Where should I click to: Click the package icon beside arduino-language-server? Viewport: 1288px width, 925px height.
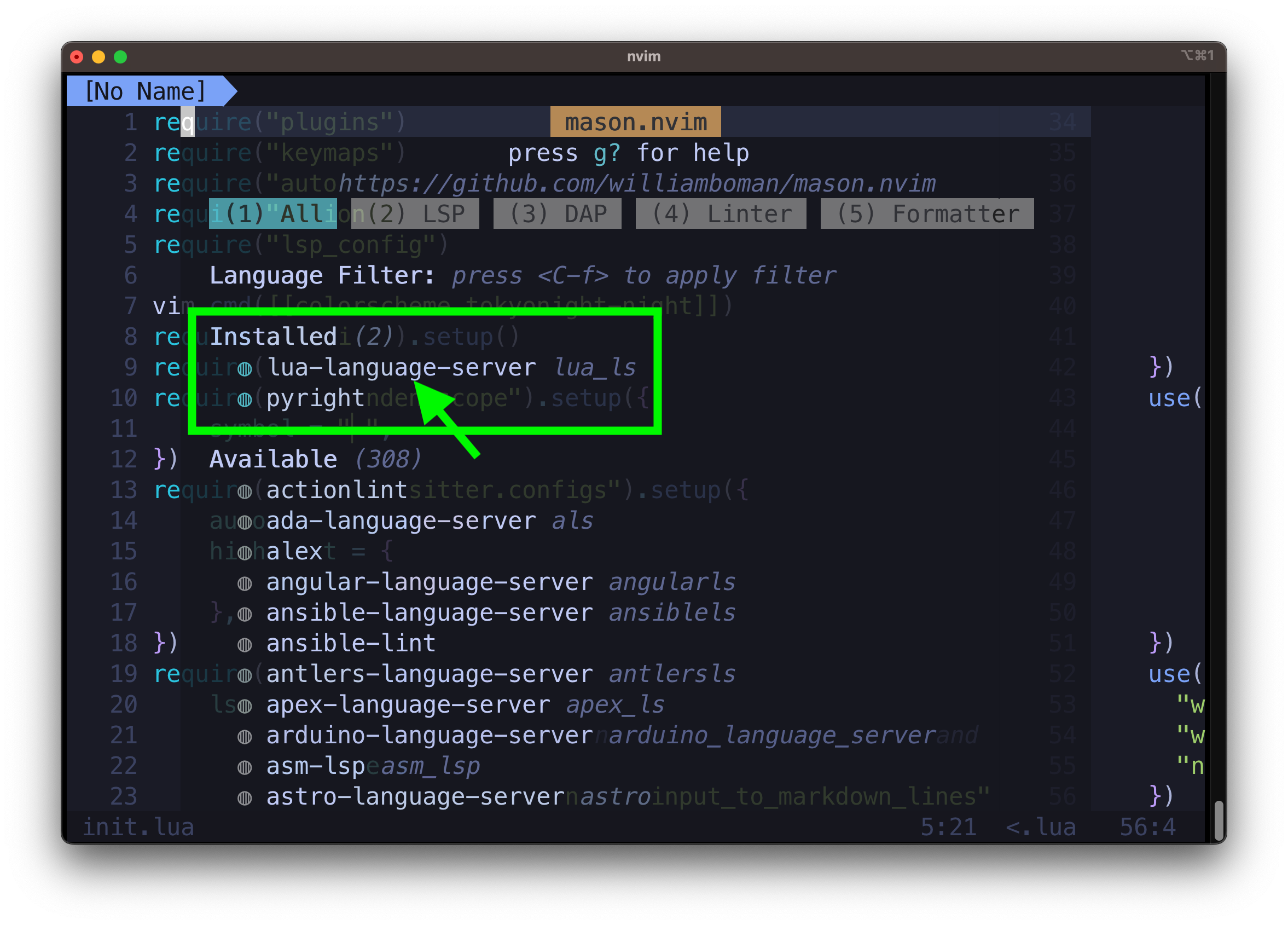[x=245, y=737]
